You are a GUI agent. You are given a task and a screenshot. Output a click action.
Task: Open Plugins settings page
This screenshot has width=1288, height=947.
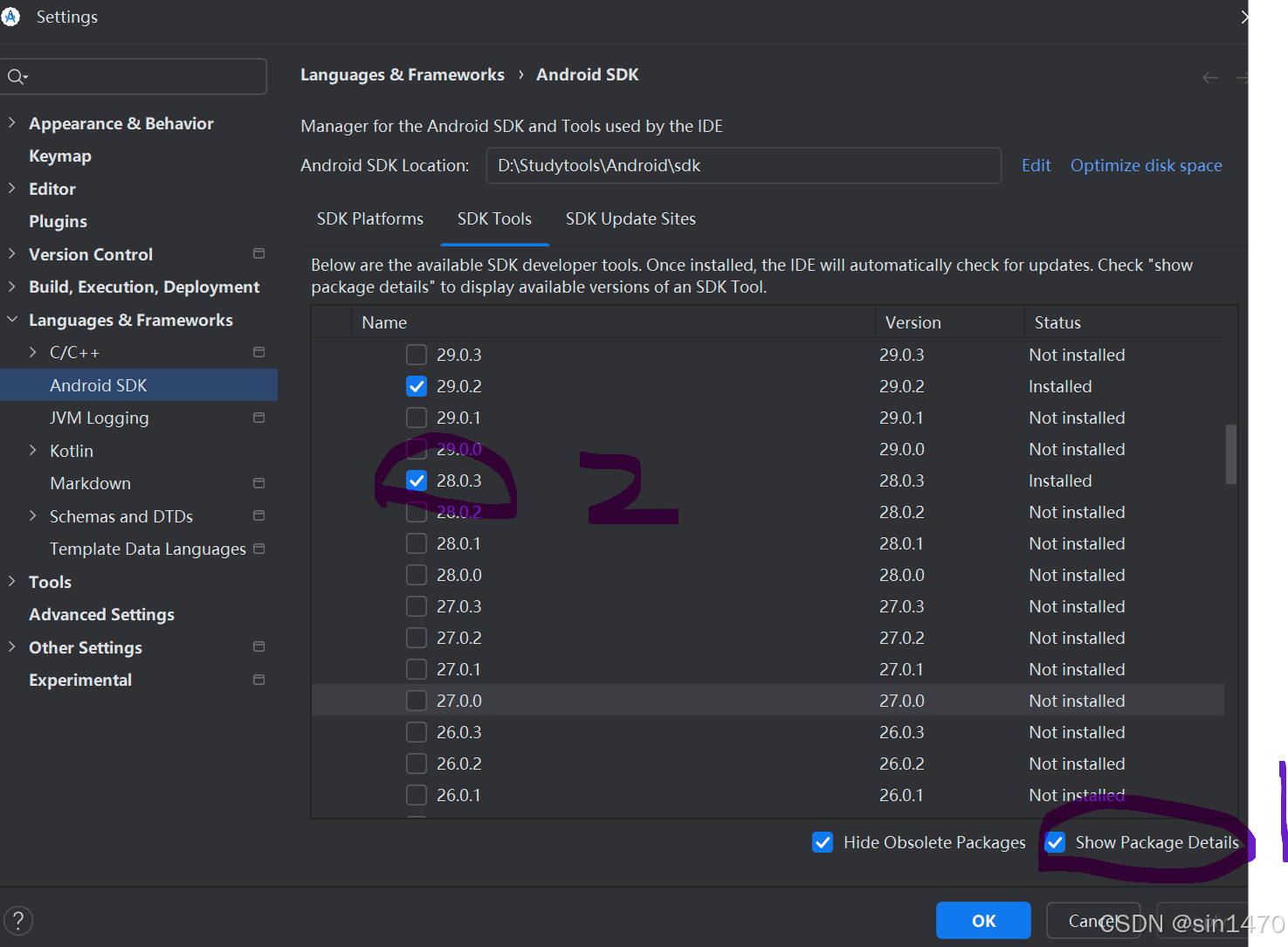click(58, 222)
